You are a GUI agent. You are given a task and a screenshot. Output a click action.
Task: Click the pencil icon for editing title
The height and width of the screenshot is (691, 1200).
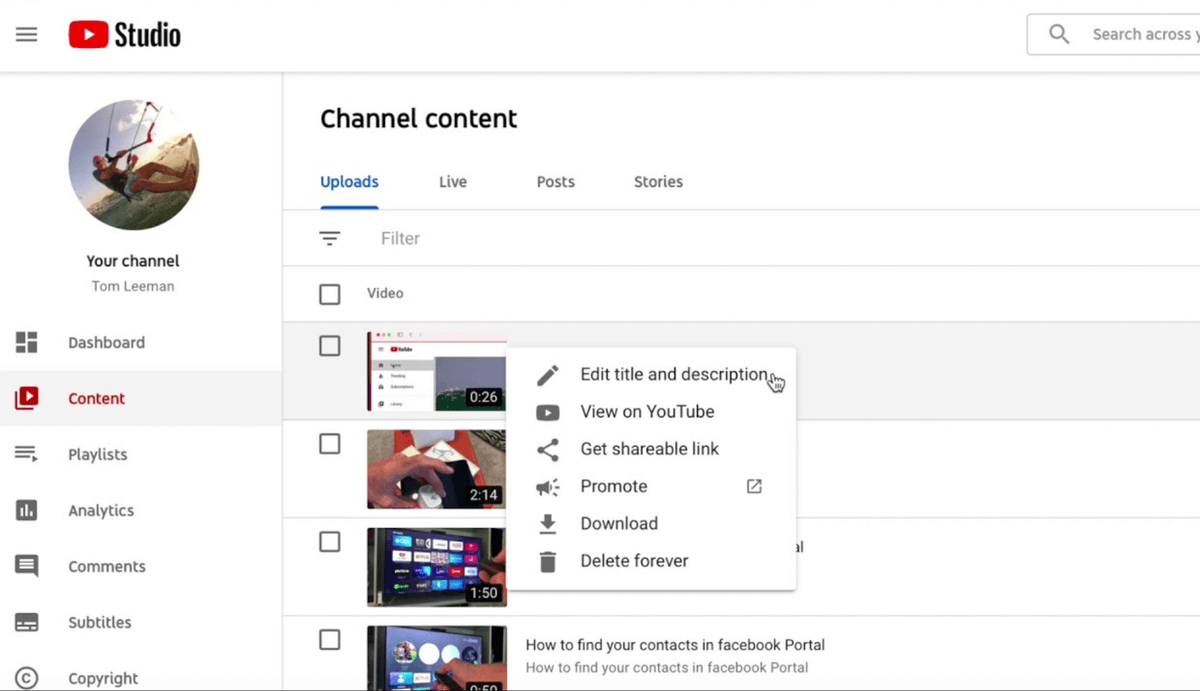click(x=547, y=374)
